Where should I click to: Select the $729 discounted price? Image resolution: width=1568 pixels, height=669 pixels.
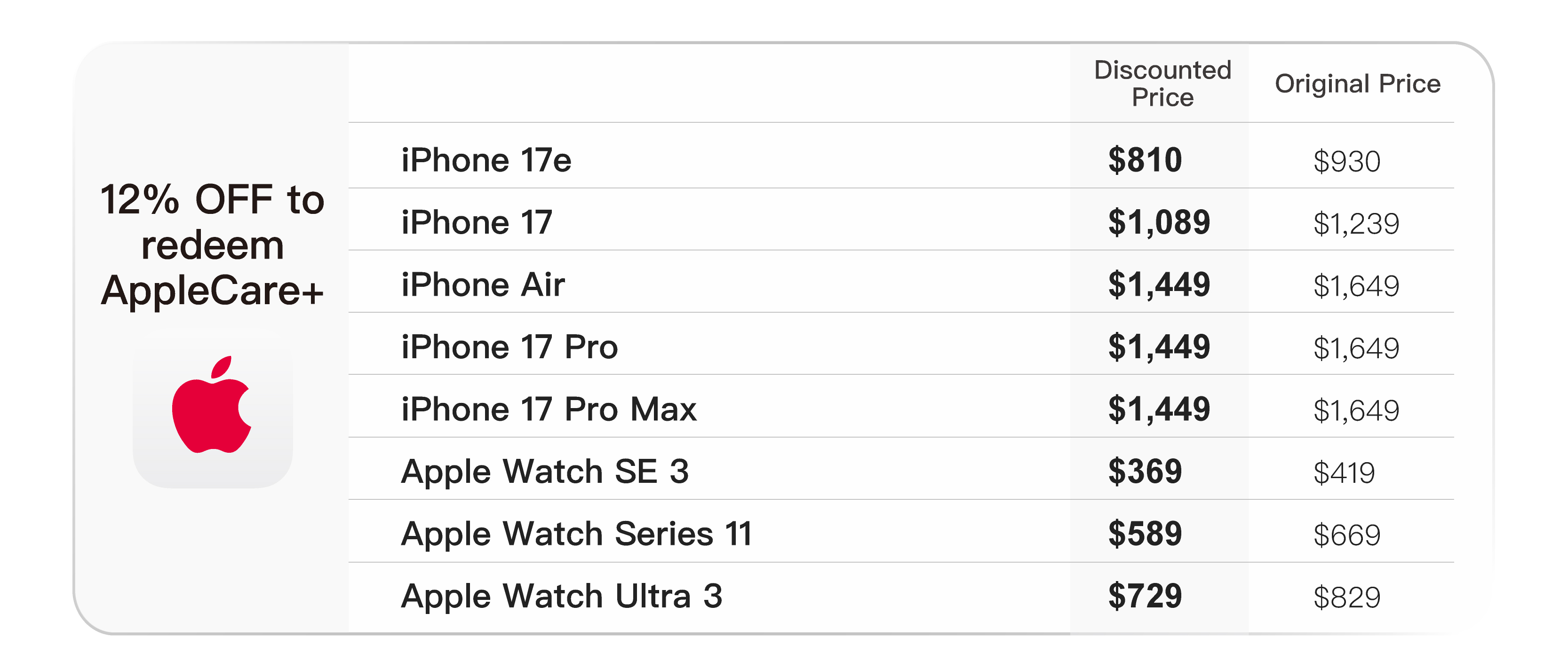[x=1145, y=596]
